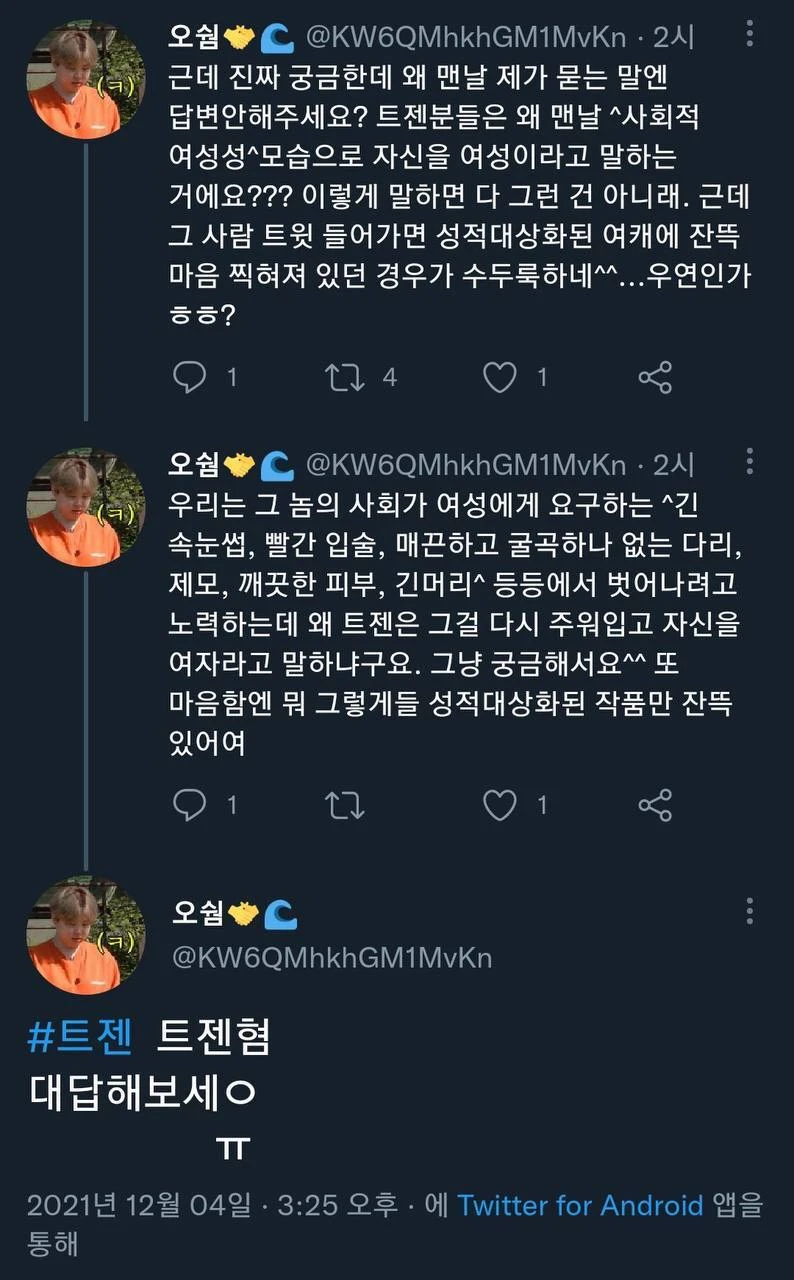The height and width of the screenshot is (1280, 794).
Task: Share the first tweet
Action: 655,377
